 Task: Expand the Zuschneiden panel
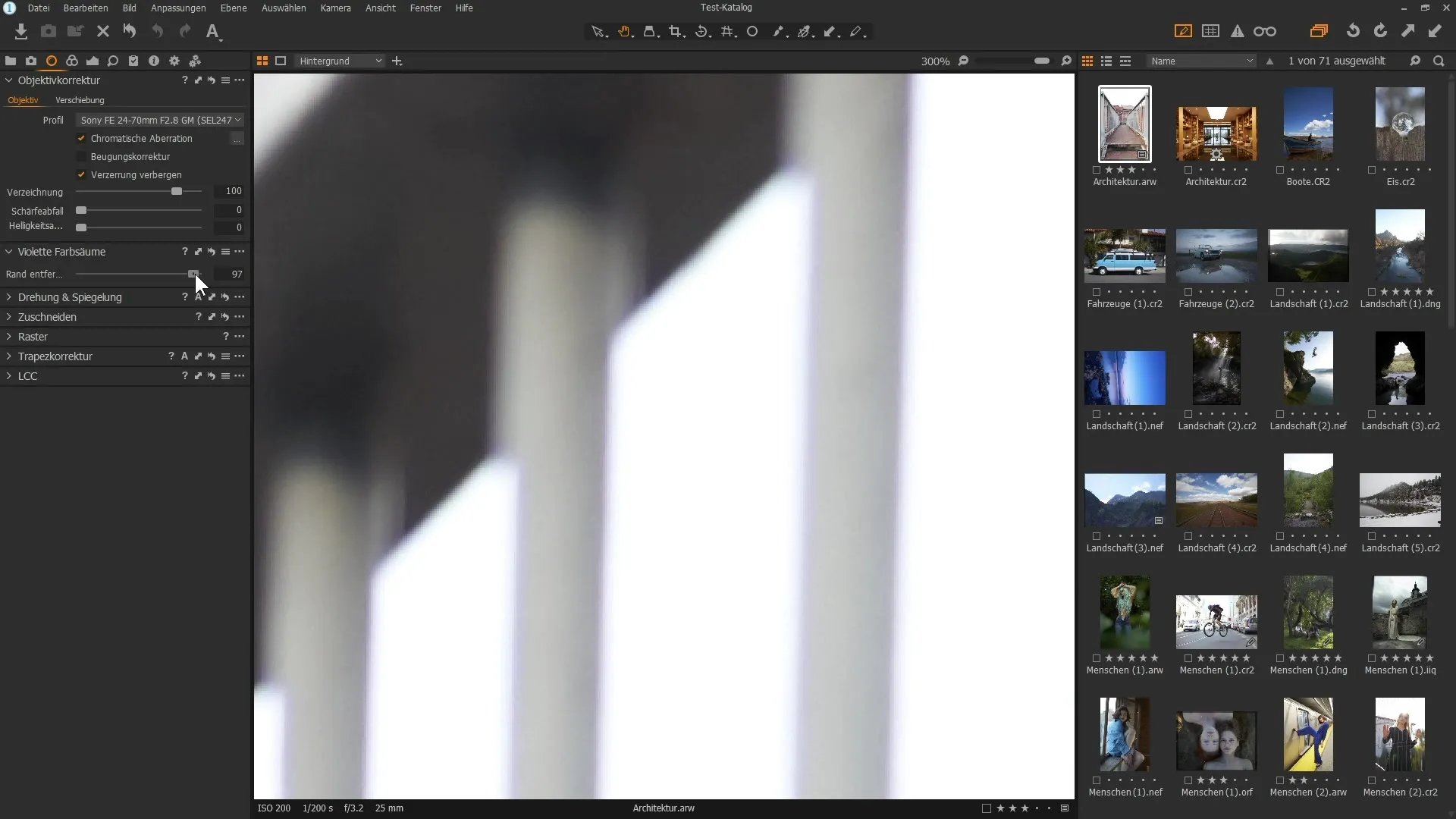coord(9,317)
